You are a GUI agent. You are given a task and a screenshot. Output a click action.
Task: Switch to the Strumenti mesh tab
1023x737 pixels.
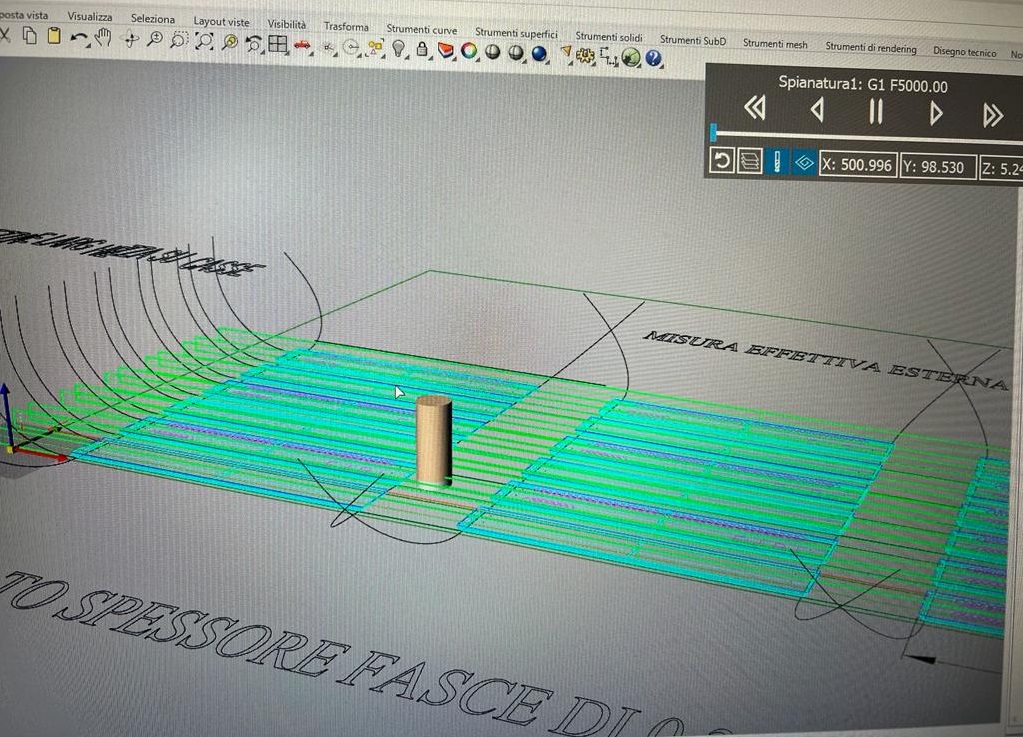[775, 44]
